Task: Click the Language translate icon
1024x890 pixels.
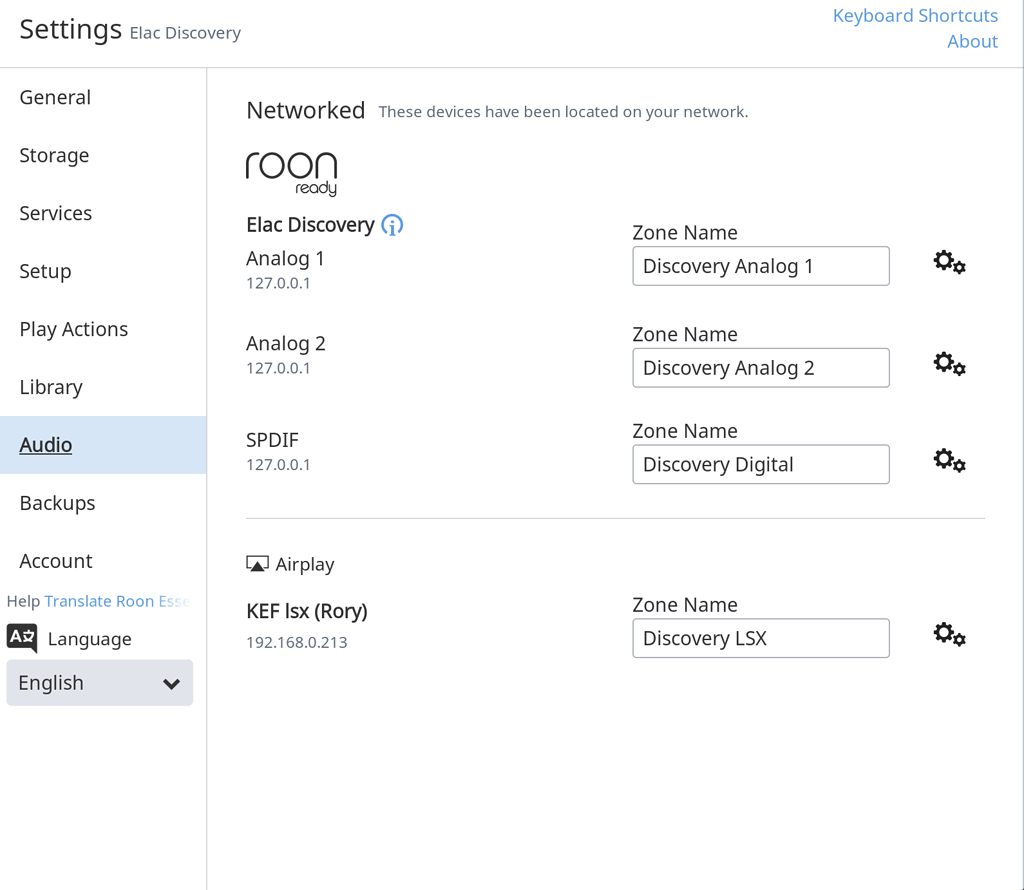Action: pyautogui.click(x=22, y=638)
